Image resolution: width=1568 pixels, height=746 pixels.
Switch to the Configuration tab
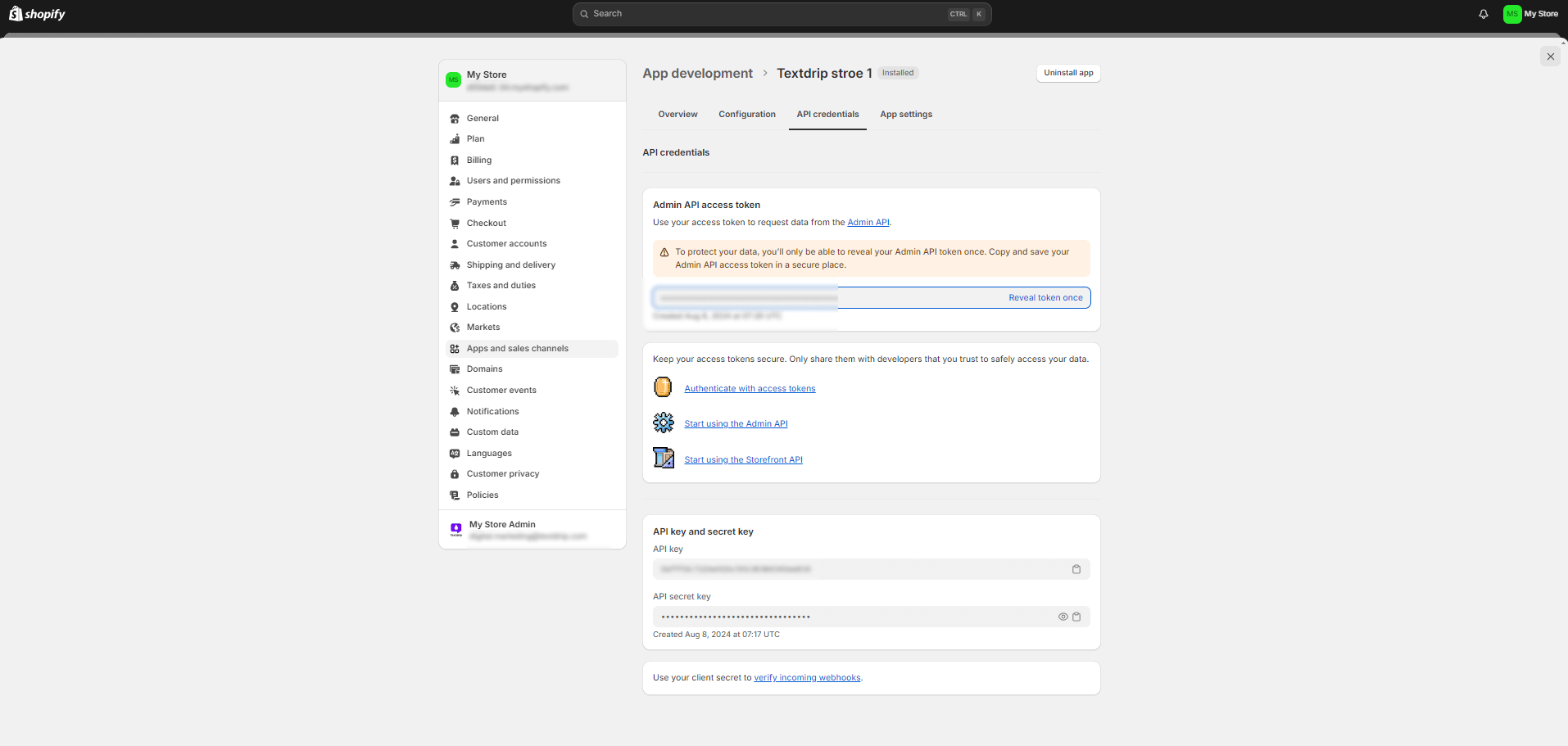click(x=746, y=114)
